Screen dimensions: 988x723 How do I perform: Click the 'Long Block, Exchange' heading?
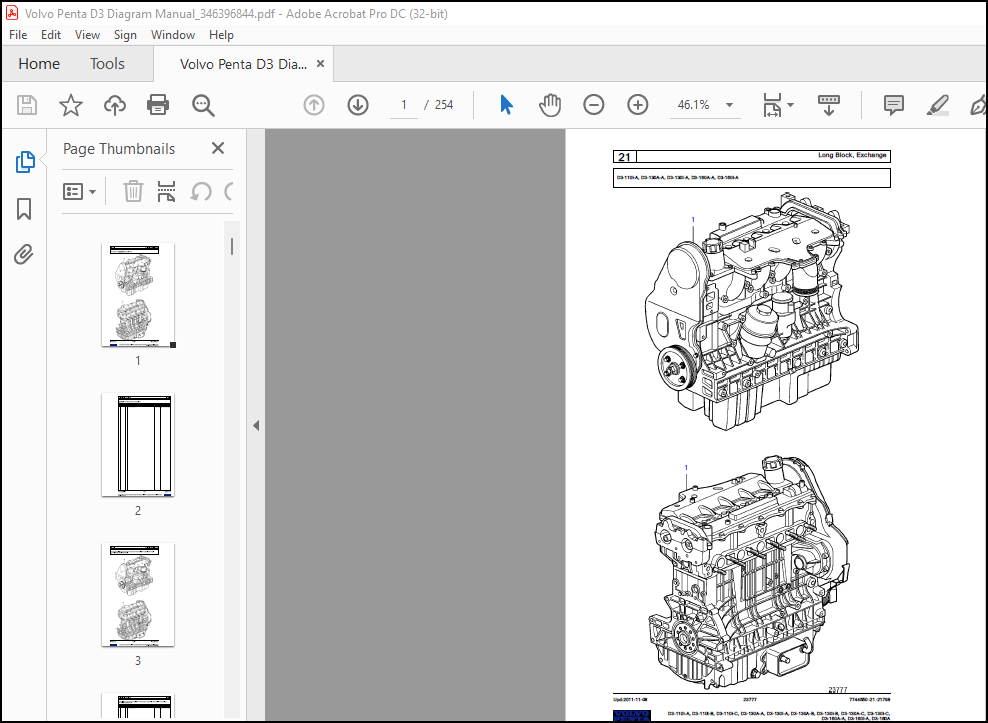coord(852,155)
